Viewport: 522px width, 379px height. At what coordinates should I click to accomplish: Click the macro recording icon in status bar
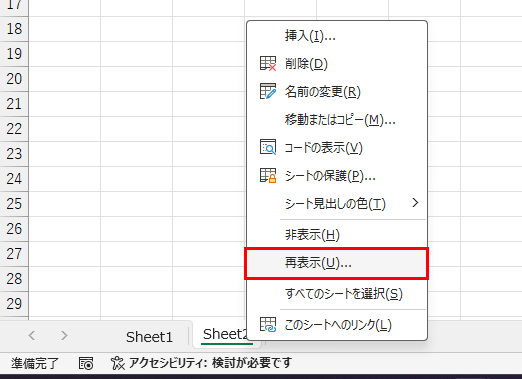pos(86,363)
